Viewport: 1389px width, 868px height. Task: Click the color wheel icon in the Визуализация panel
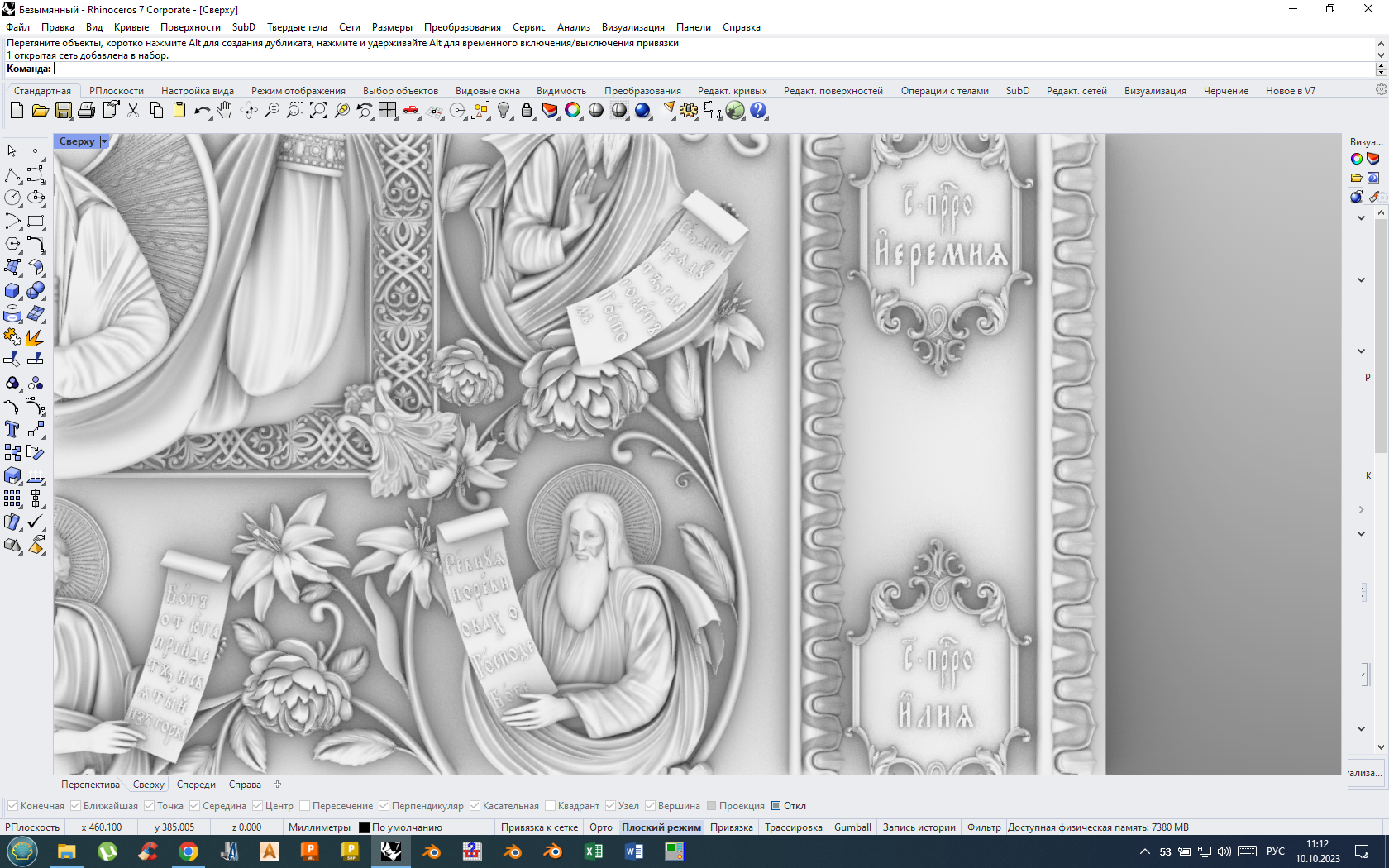[x=1357, y=159]
